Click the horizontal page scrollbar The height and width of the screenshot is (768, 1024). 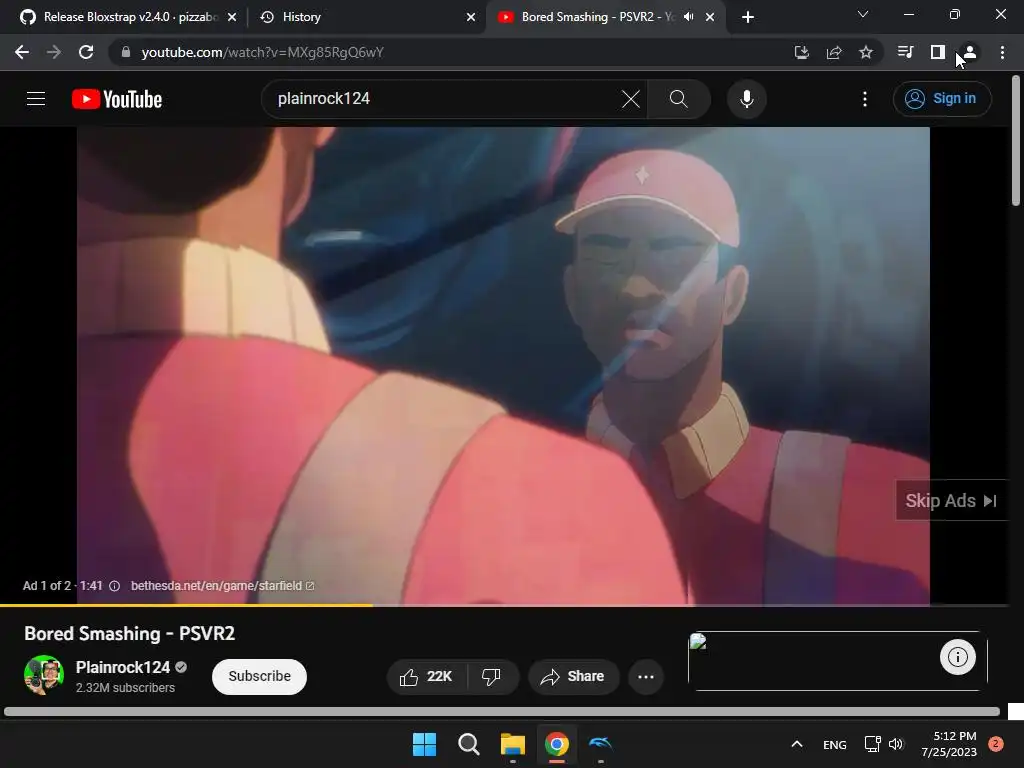point(502,711)
